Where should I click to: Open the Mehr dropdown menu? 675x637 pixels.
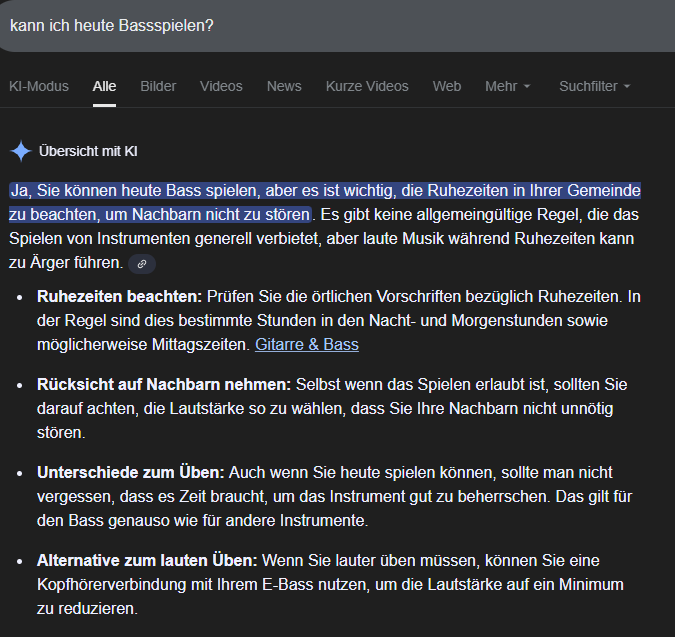(507, 86)
